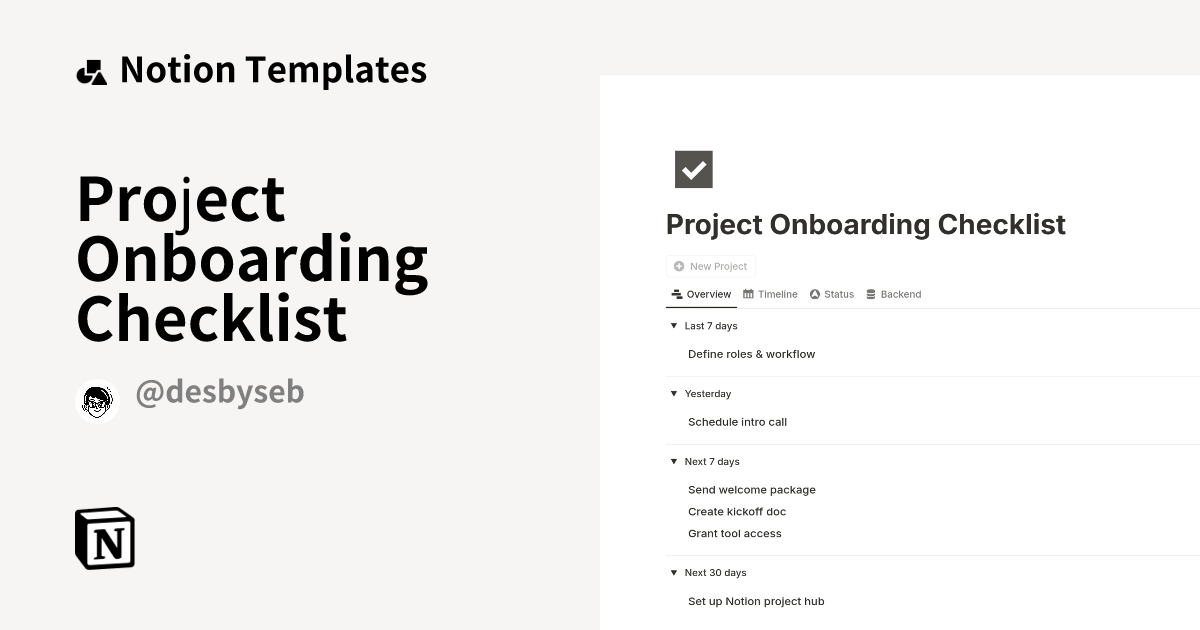1200x630 pixels.
Task: Click the desbyseb avatar thumbnail
Action: pos(97,401)
